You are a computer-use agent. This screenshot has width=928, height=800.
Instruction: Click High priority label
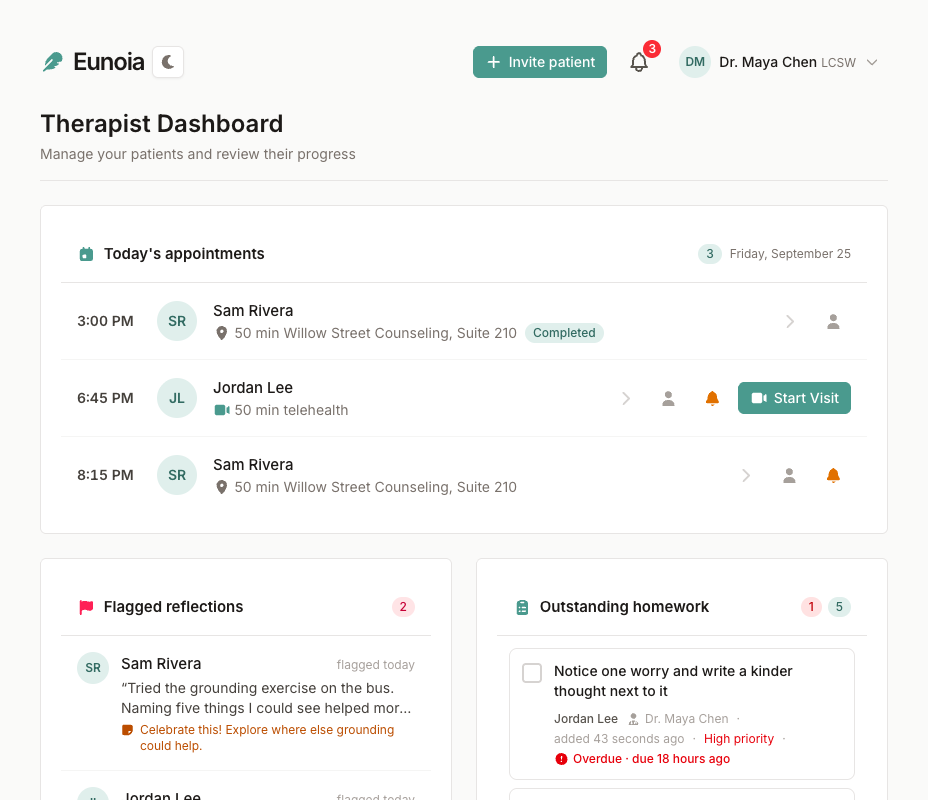coord(739,739)
